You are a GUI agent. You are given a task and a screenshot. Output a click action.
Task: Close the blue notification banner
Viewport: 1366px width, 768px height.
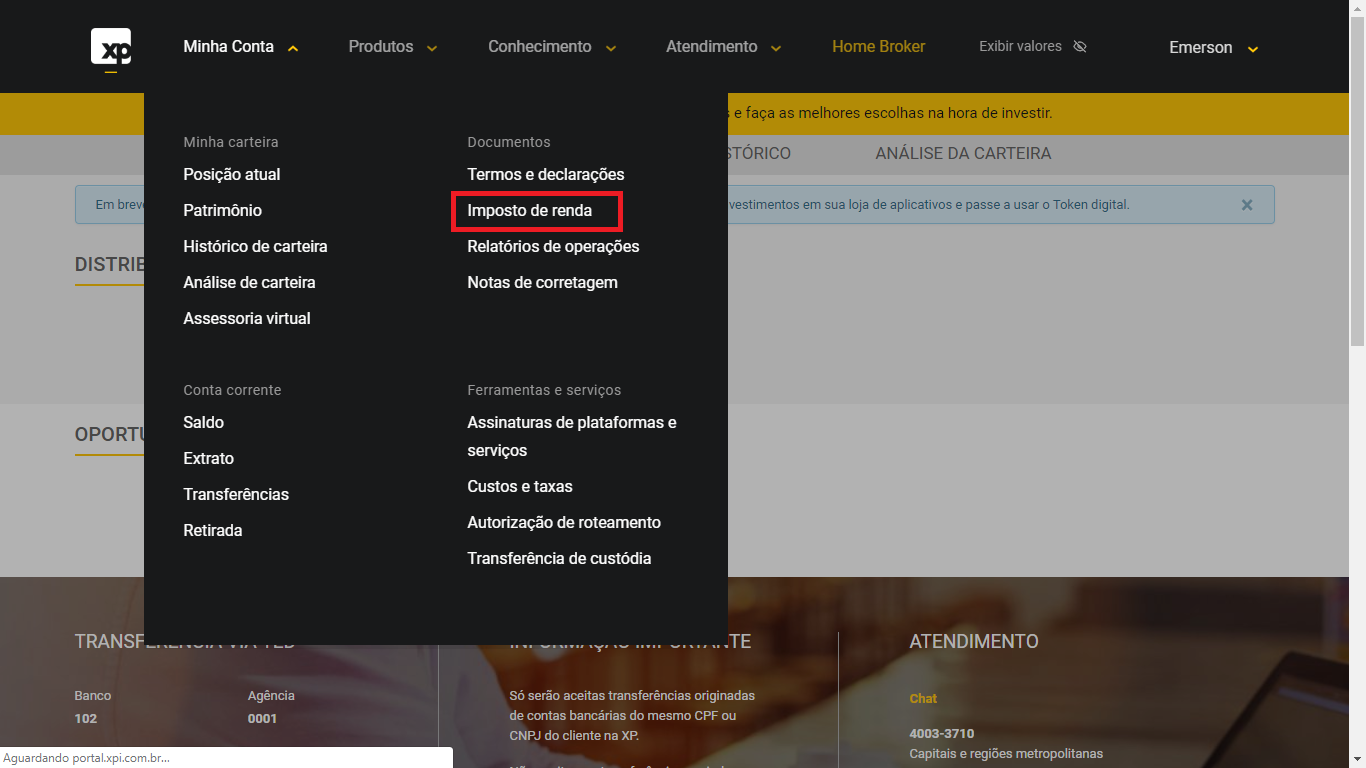(1246, 205)
